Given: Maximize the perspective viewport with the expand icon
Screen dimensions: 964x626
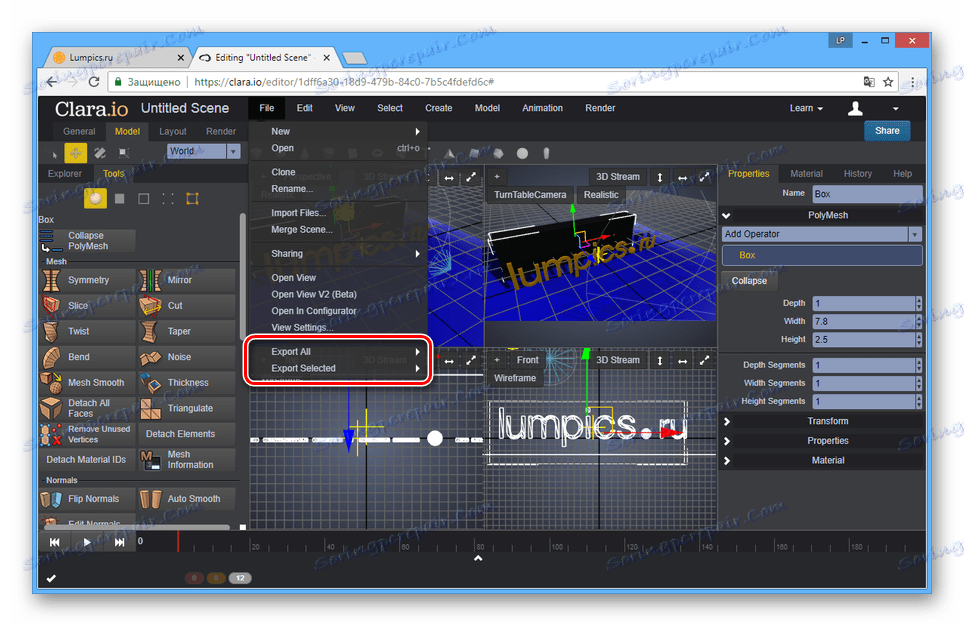Looking at the screenshot, I should [471, 177].
